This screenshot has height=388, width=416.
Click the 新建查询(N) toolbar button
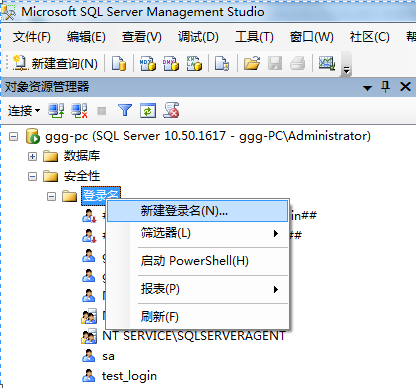pyautogui.click(x=55, y=63)
